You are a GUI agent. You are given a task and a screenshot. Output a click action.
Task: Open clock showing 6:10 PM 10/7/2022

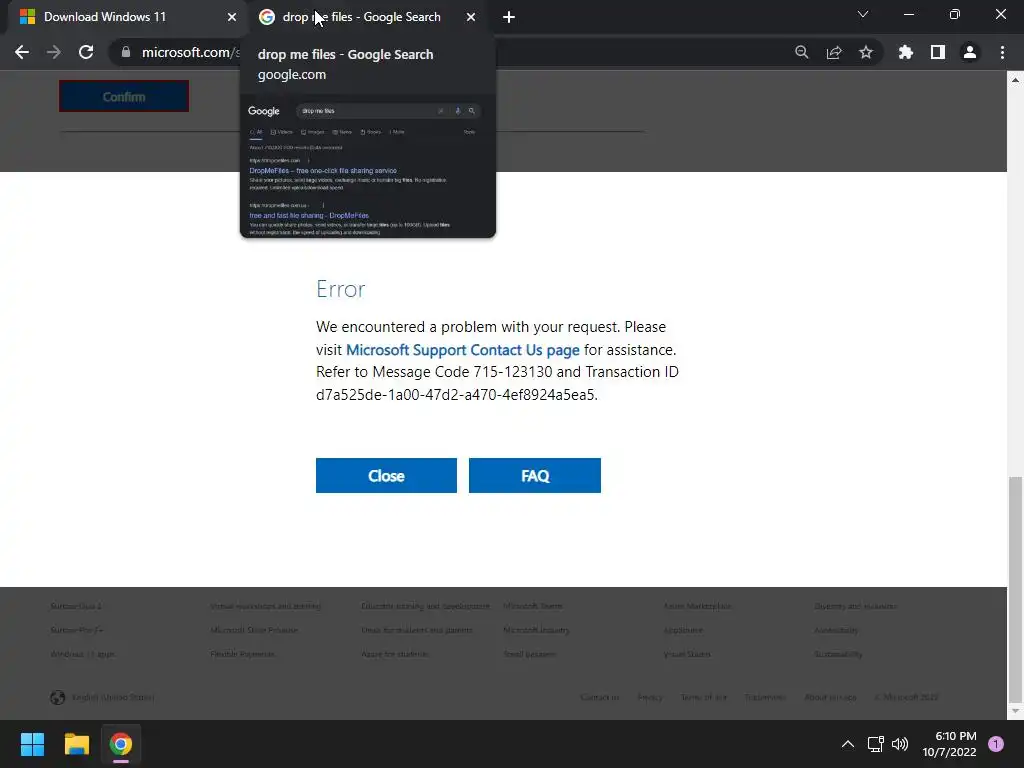point(949,744)
